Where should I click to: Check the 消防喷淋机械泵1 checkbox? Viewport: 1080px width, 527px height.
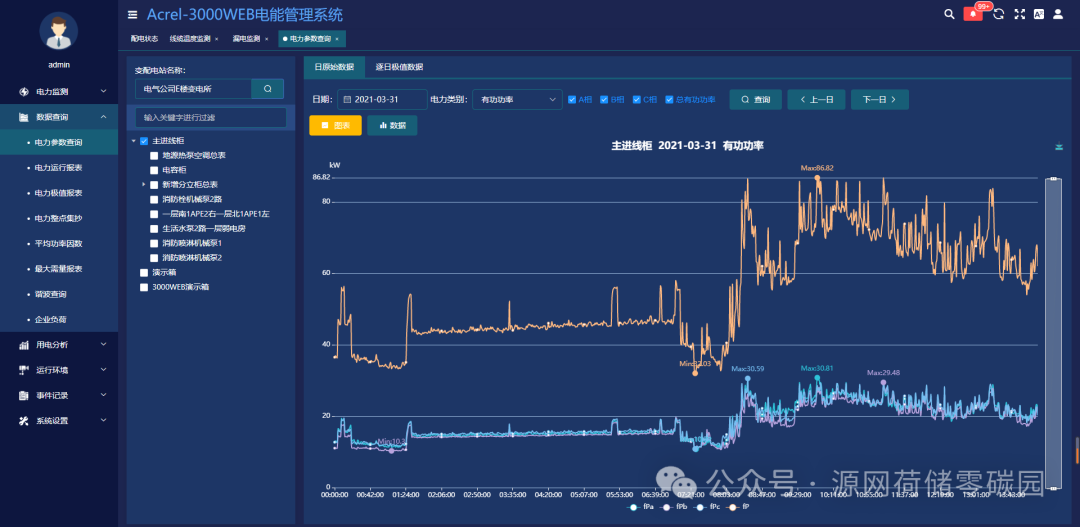point(154,243)
